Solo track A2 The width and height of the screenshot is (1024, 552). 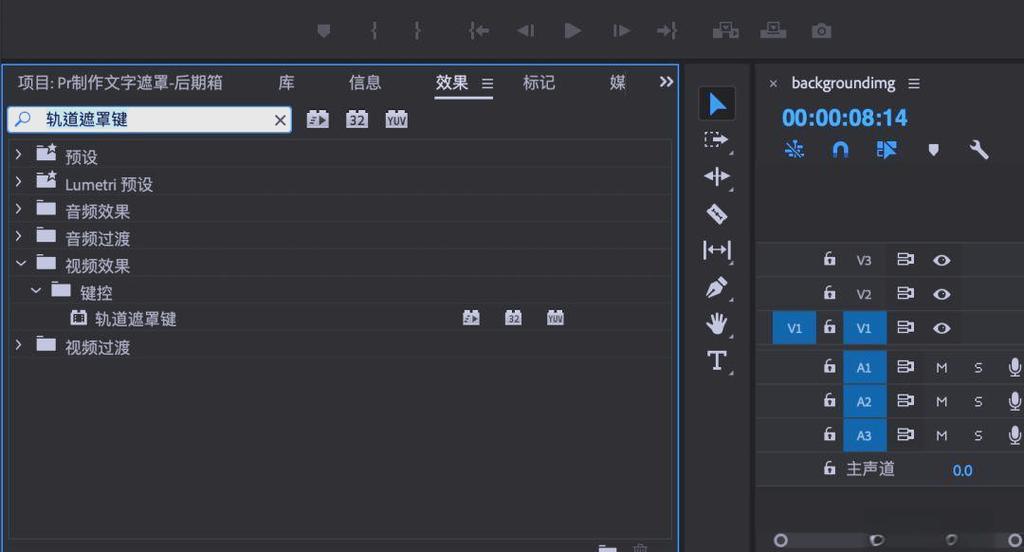(978, 402)
